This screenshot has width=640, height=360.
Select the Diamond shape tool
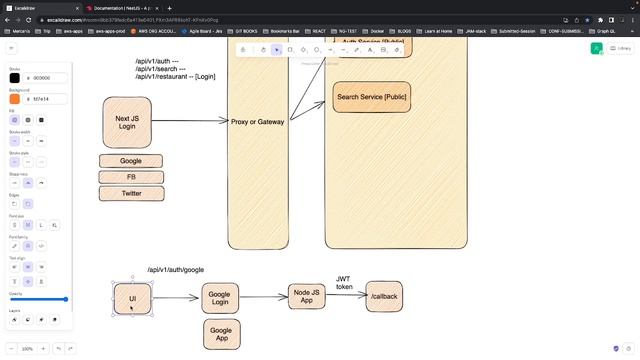[303, 50]
